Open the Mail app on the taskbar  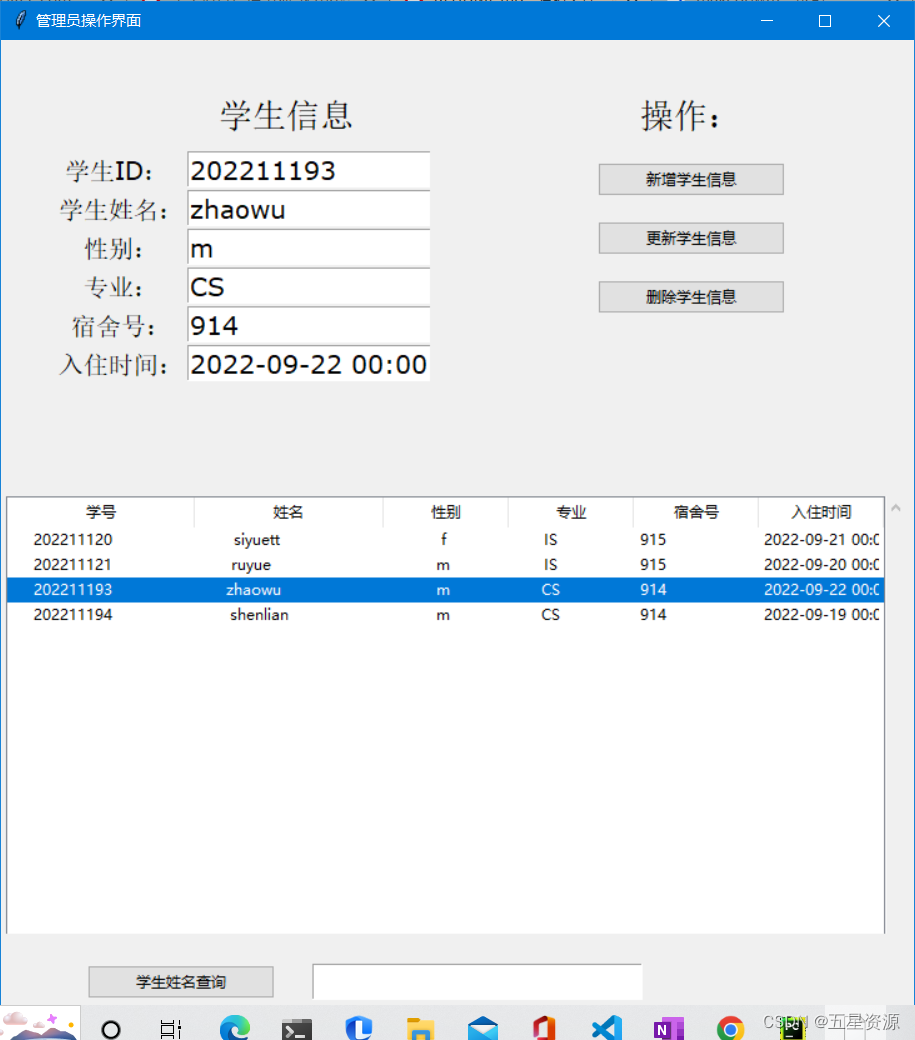483,1029
